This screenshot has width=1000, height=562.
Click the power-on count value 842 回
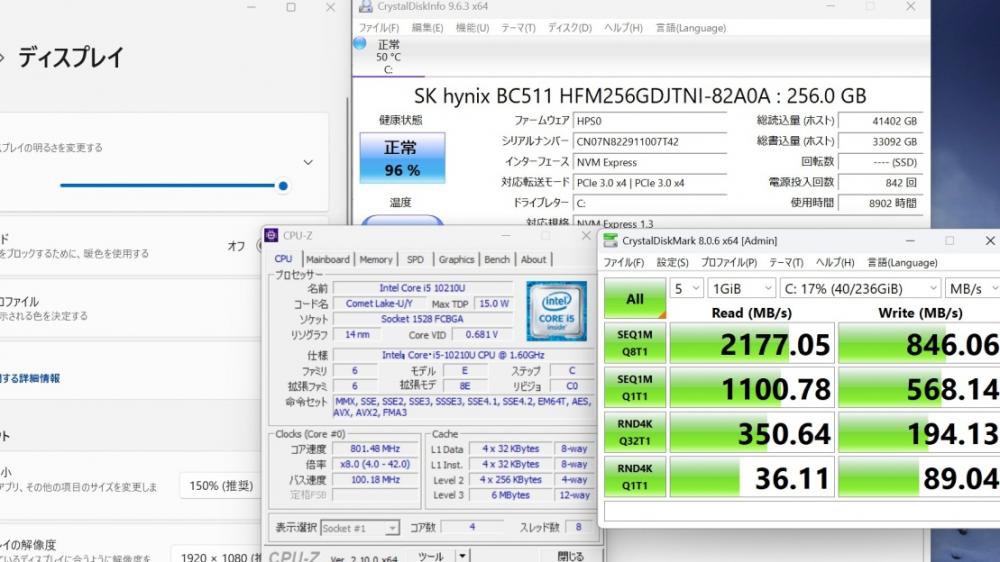click(880, 182)
